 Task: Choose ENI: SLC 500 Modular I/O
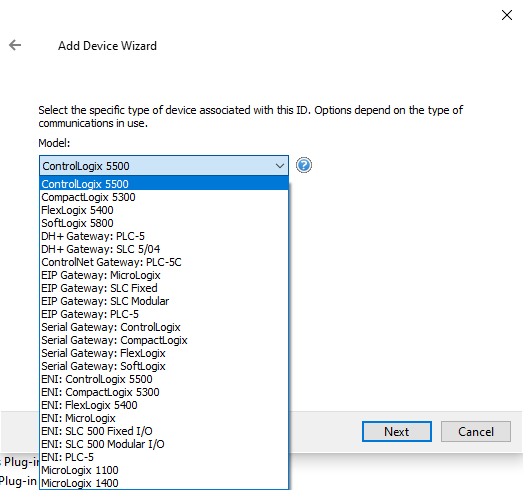click(164, 444)
